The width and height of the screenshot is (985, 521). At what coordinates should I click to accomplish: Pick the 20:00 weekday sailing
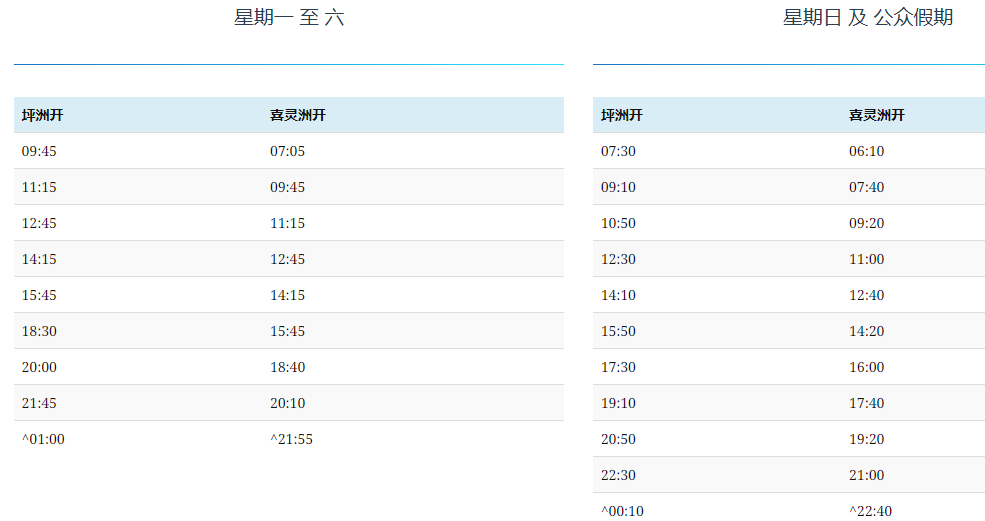[39, 367]
